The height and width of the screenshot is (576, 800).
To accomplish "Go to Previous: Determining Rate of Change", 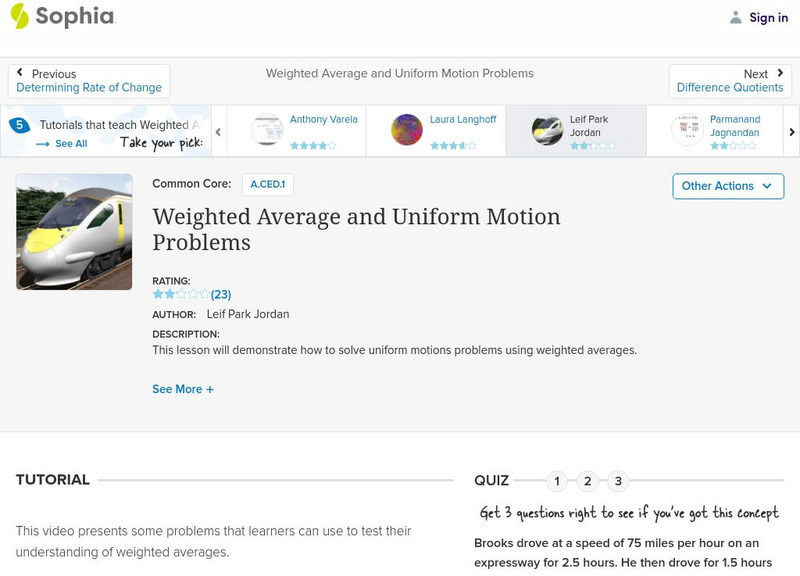I will click(89, 81).
